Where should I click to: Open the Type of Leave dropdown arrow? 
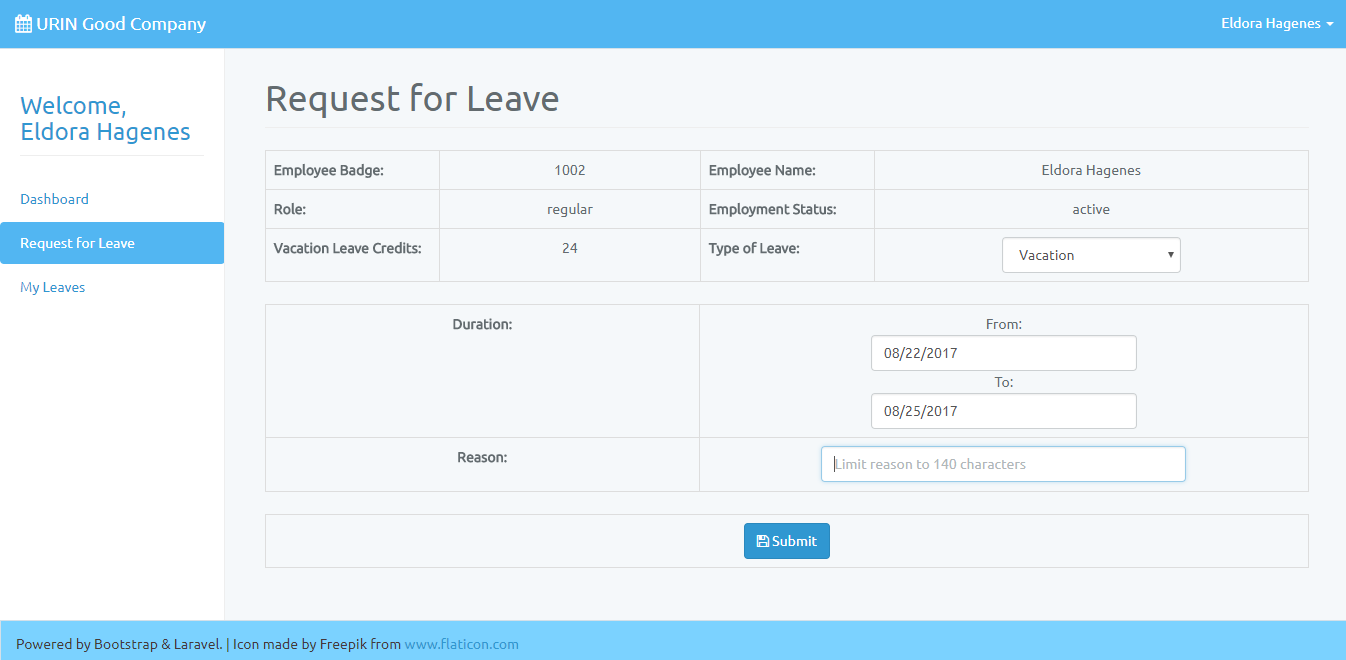(1170, 255)
